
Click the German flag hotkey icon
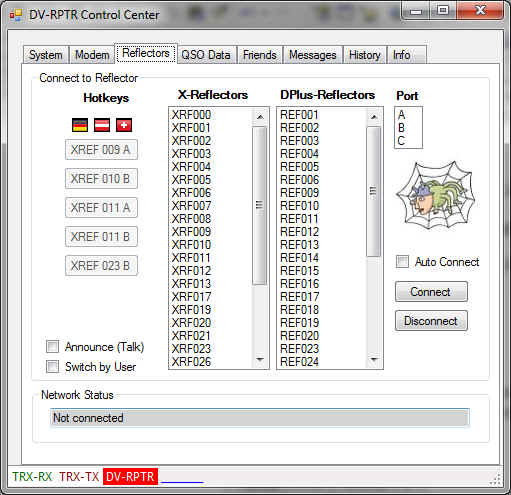pos(80,125)
